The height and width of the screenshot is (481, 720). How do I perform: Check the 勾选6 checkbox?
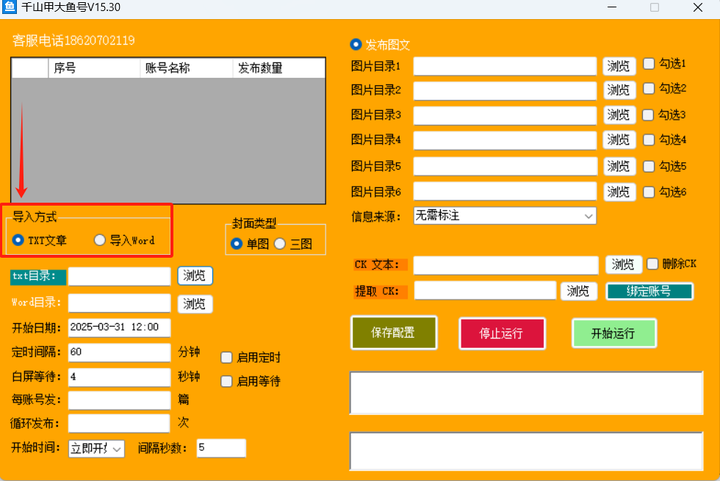[649, 192]
